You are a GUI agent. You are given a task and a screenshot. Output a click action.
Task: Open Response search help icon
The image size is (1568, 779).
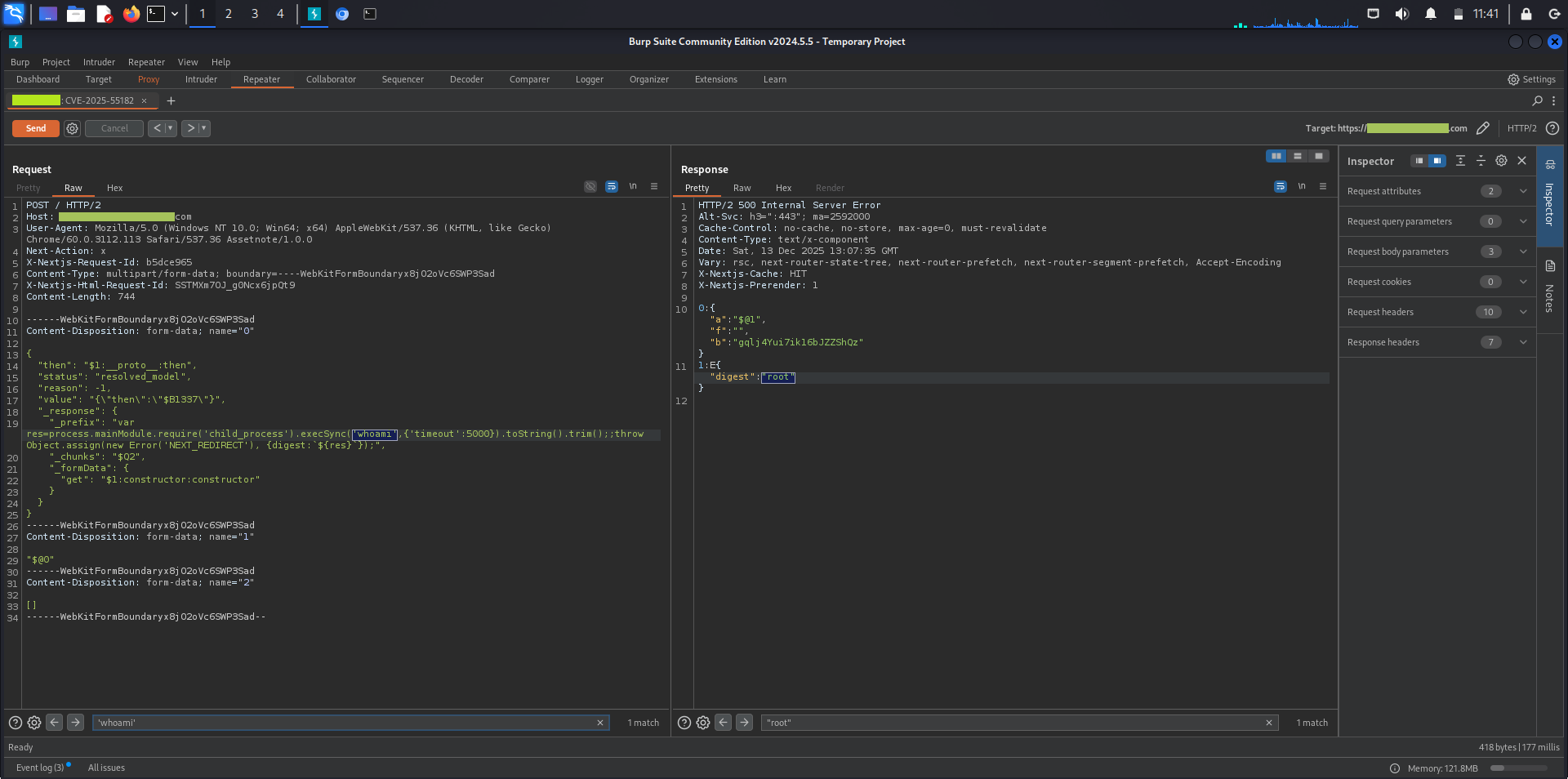click(684, 723)
